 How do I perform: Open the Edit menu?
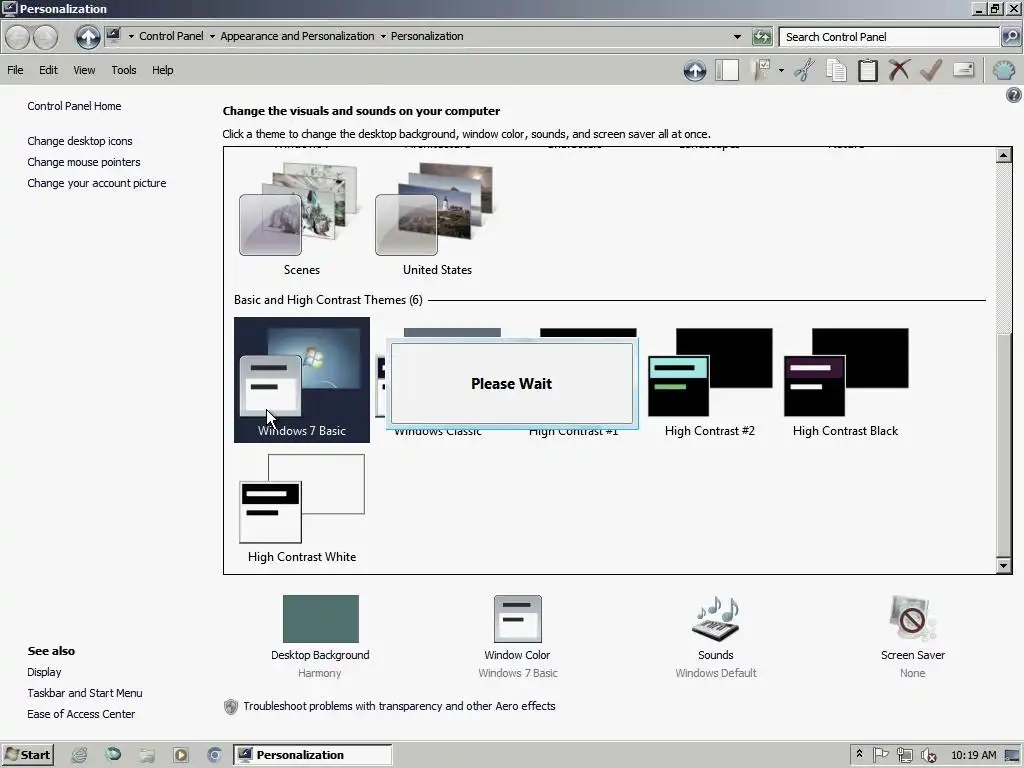48,70
